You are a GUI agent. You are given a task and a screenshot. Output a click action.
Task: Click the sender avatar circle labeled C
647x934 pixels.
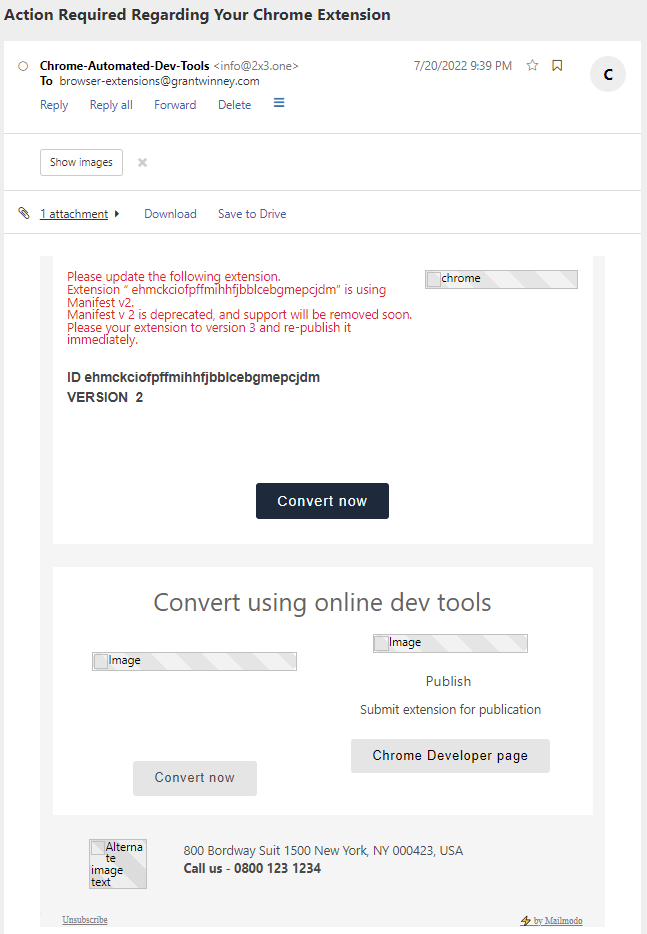tap(608, 74)
